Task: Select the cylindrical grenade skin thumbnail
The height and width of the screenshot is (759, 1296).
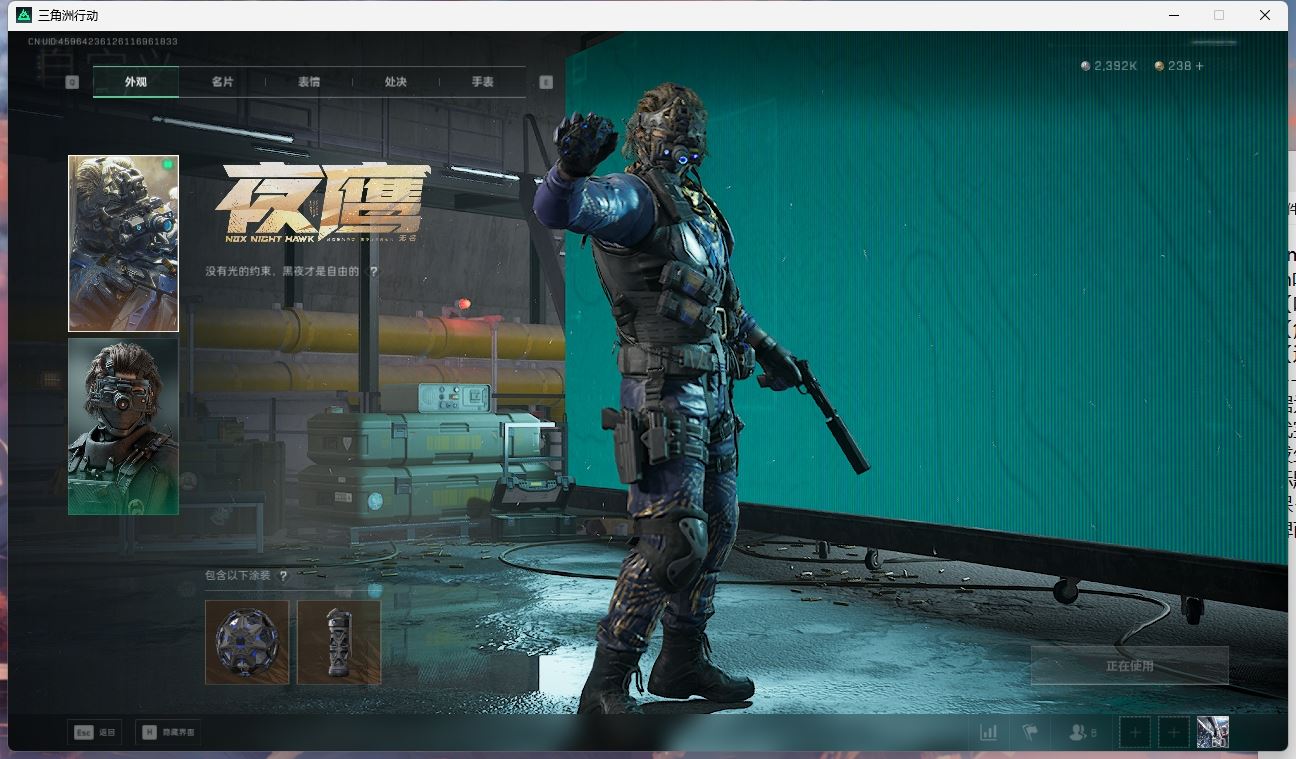Action: (x=339, y=642)
